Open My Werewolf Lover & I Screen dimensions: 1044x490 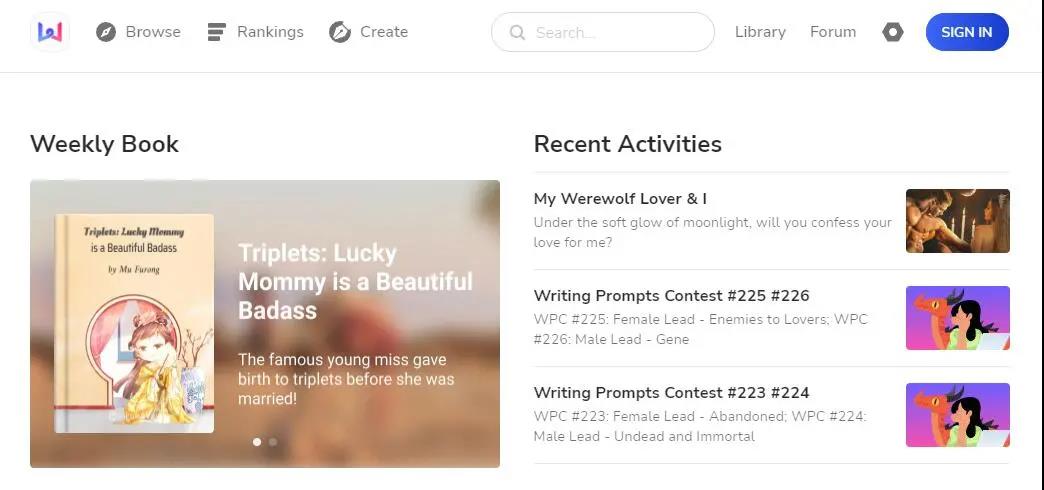tap(620, 199)
